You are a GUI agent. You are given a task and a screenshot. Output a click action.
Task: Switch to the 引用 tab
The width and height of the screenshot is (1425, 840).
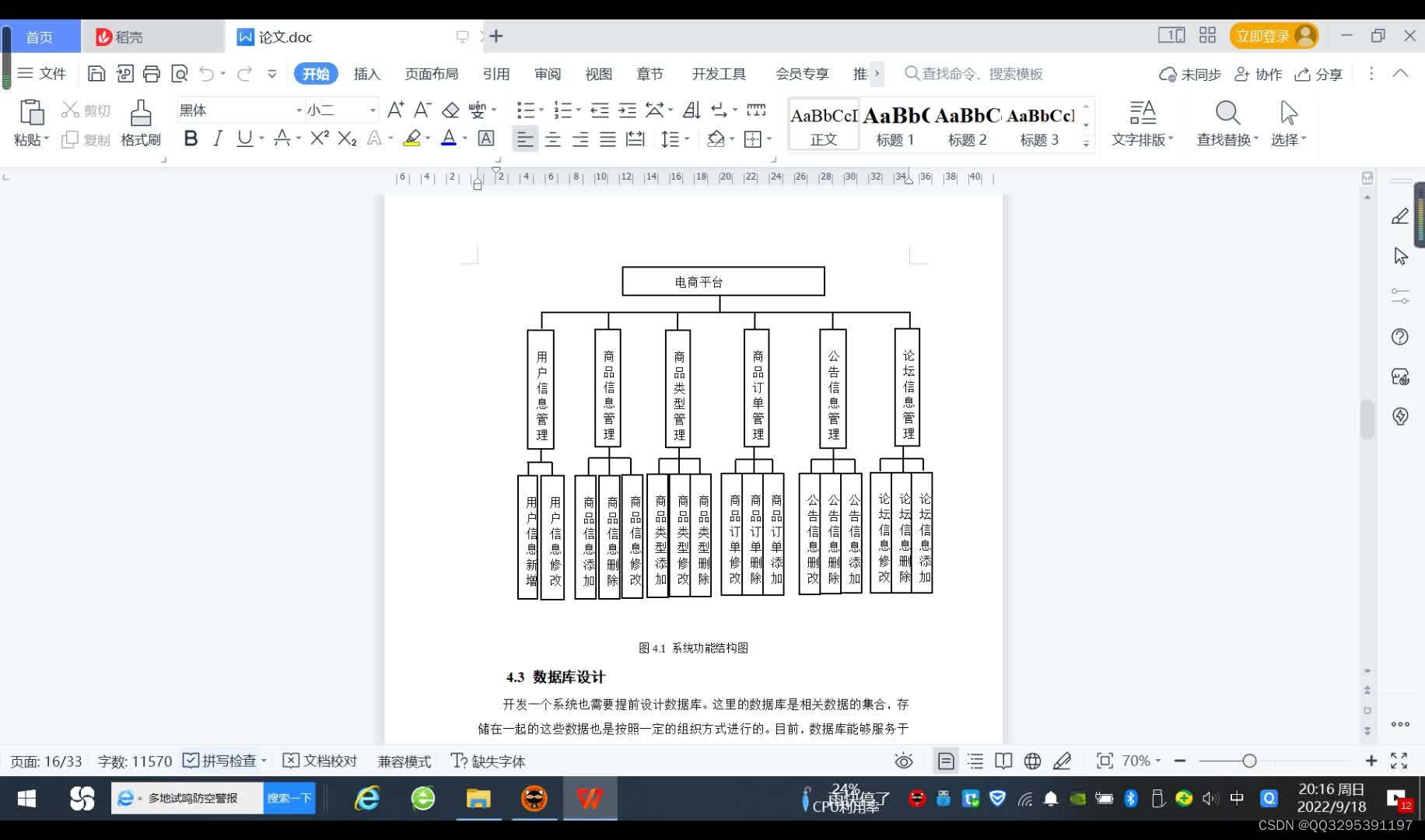[495, 74]
